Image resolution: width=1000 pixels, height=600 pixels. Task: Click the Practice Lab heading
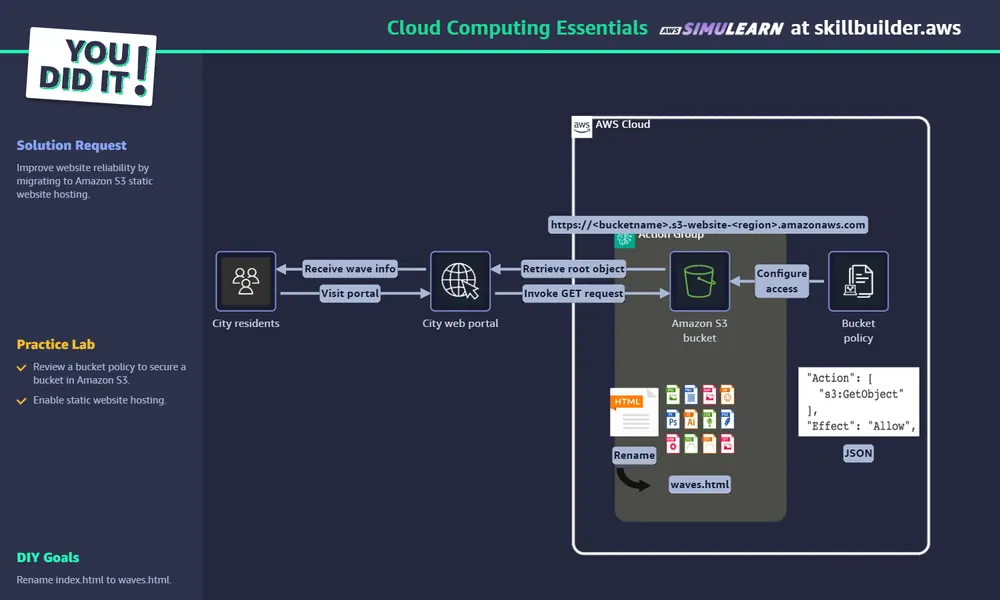tap(55, 344)
